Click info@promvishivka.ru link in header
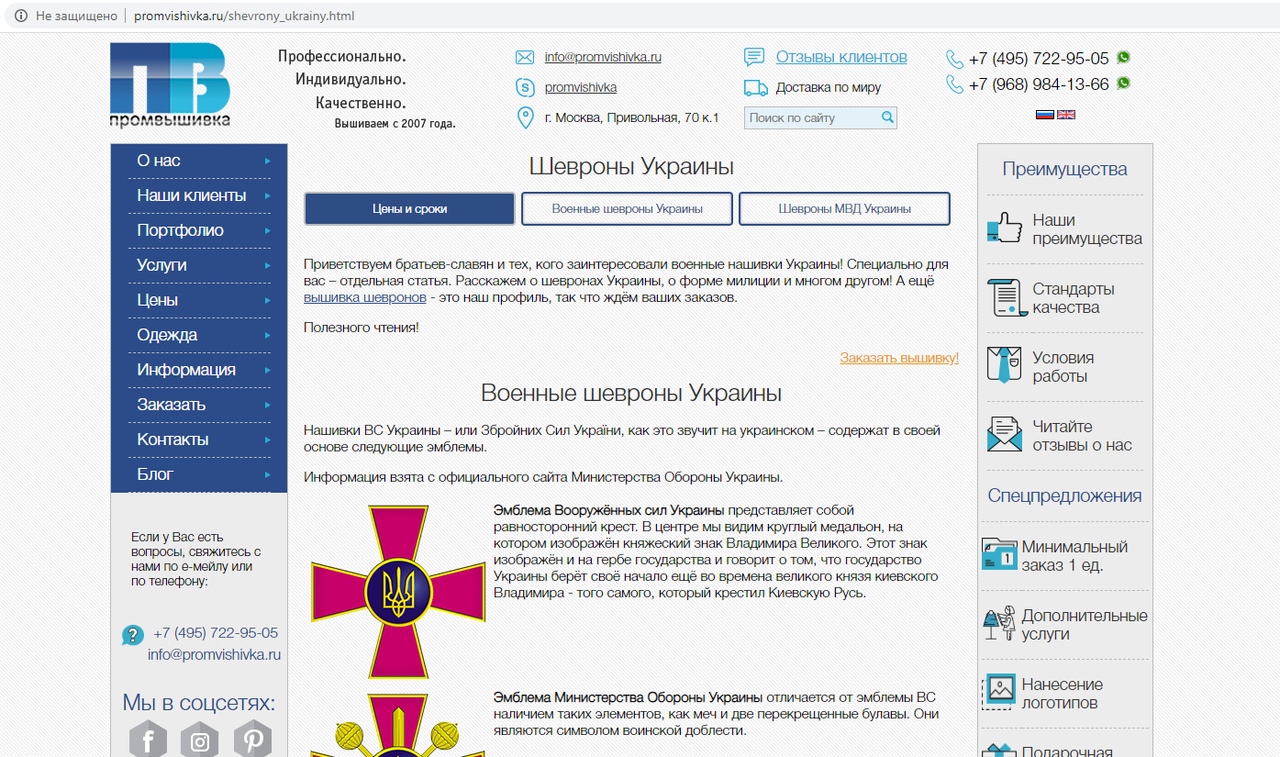Viewport: 1280px width, 757px height. 603,57
